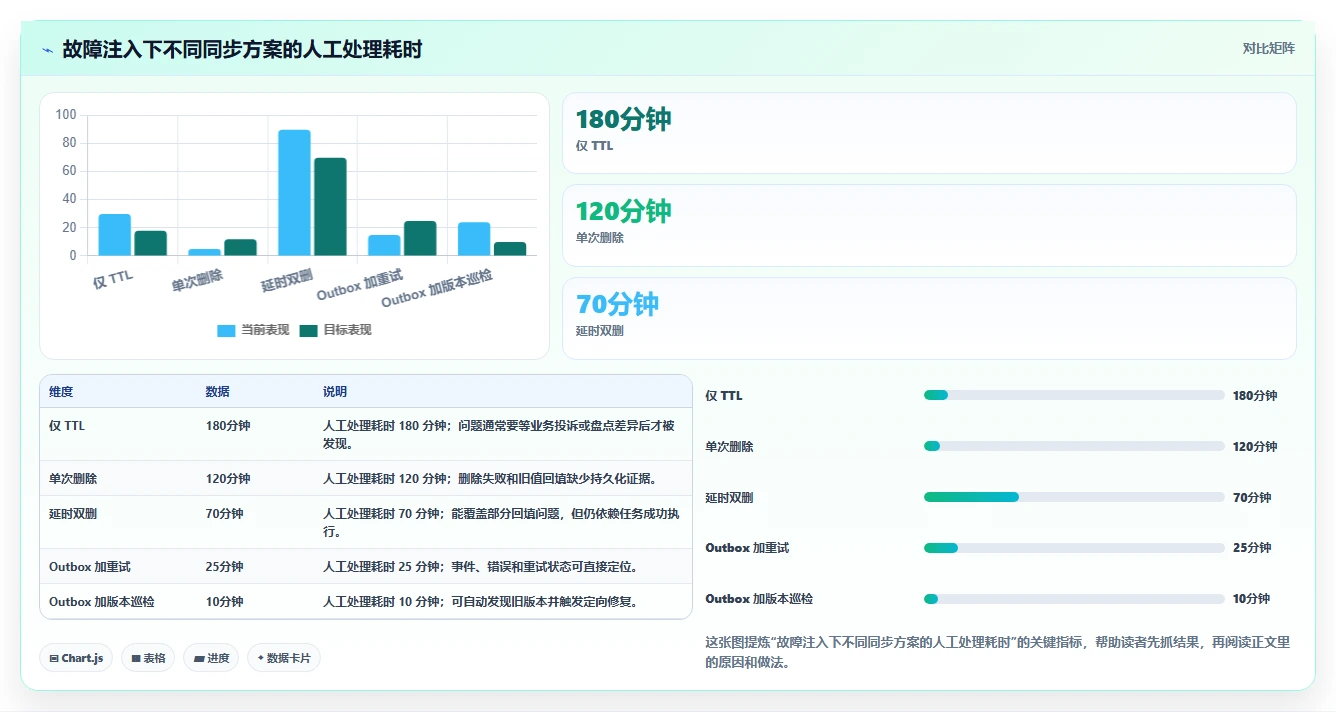Click the blue 仅 TTL chart bar
Viewport: 1336px width, 712px height.
click(115, 235)
